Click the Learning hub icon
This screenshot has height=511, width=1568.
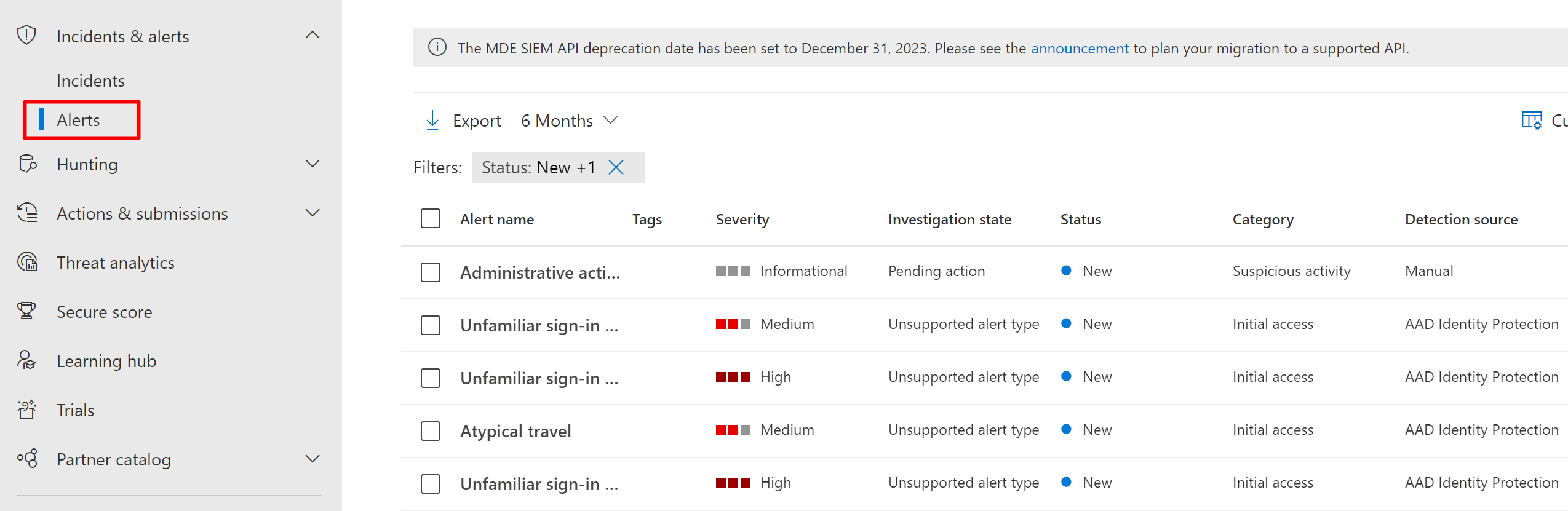(26, 360)
